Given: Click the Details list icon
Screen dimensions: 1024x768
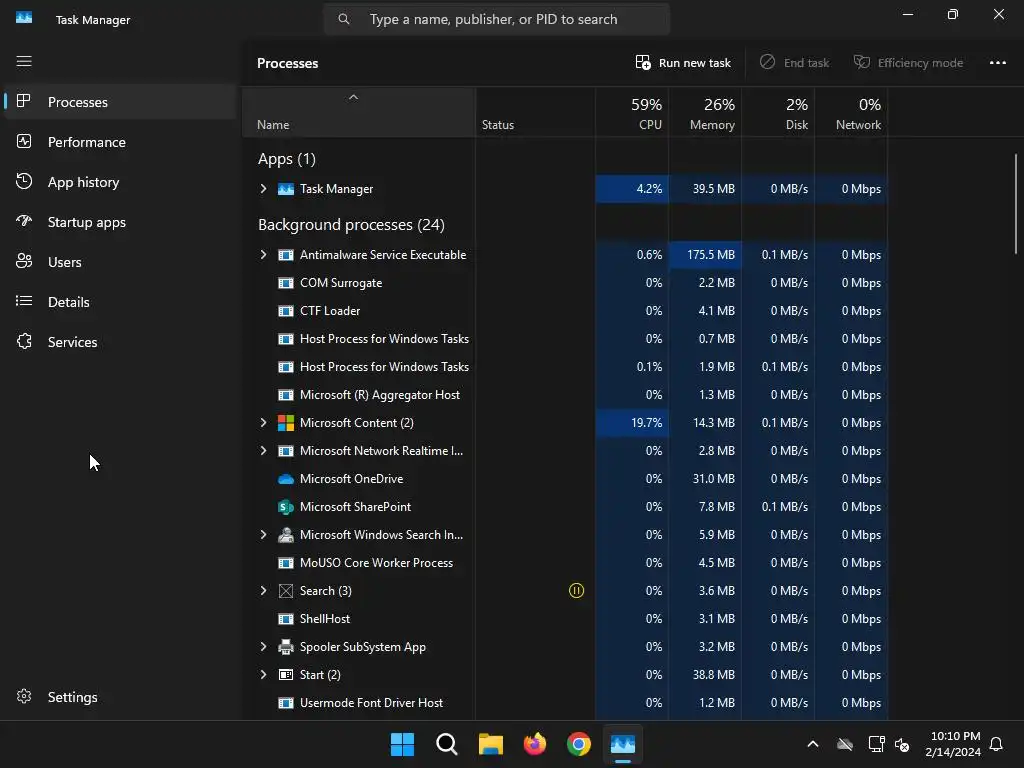Looking at the screenshot, I should [x=24, y=301].
